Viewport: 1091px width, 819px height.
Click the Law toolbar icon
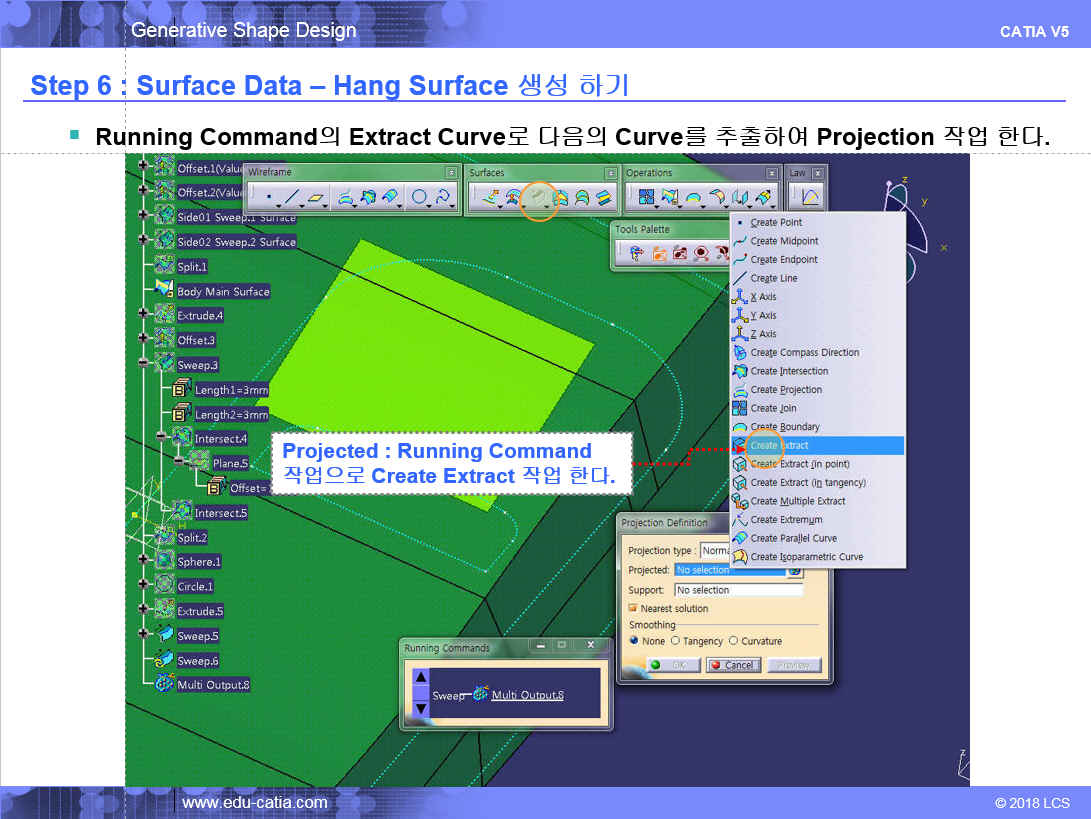(809, 198)
